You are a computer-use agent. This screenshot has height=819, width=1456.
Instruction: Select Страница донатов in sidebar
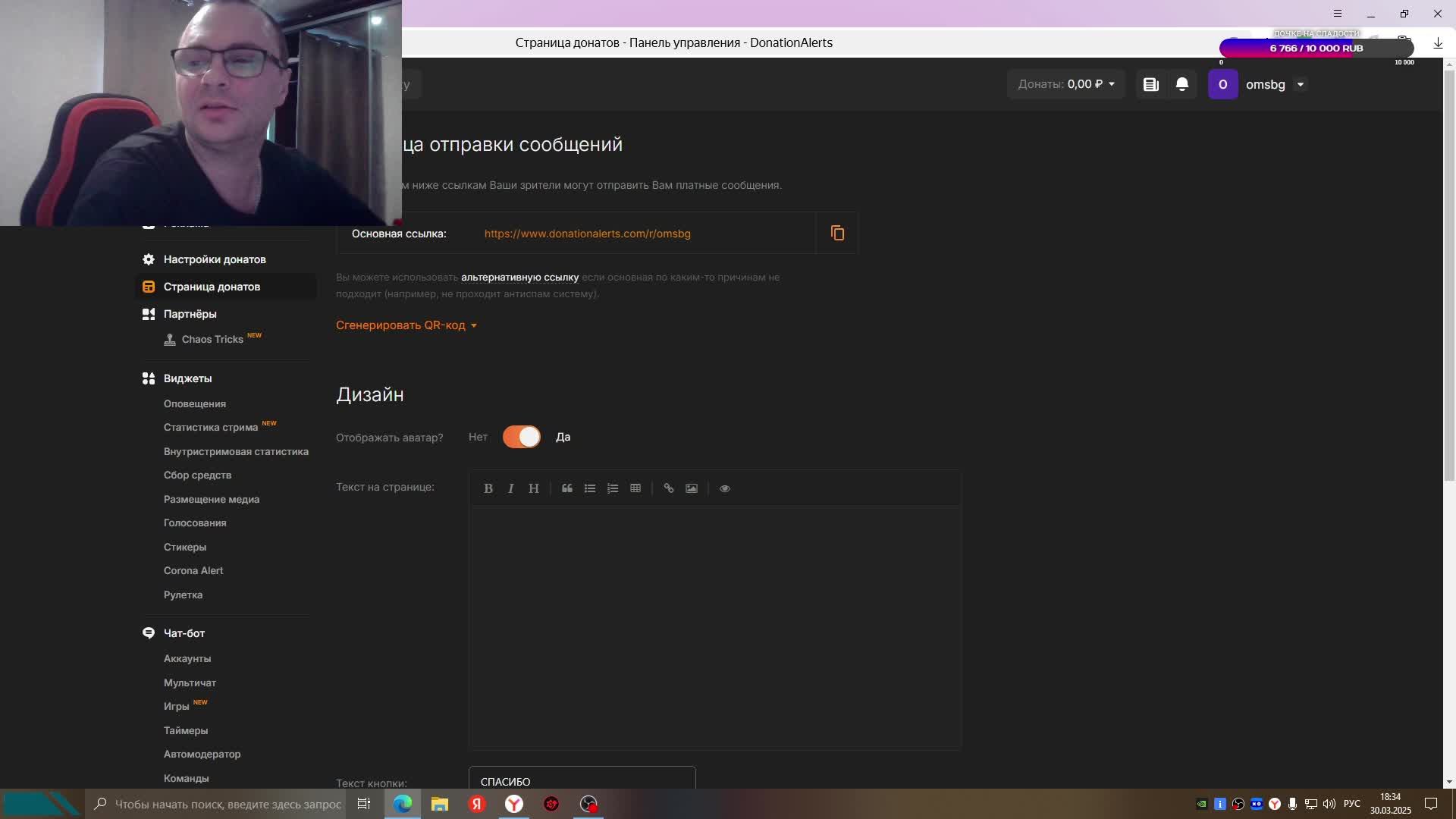(x=226, y=287)
